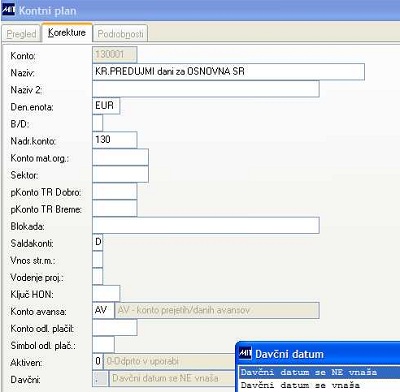Image resolution: width=400 pixels, height=392 pixels.
Task: Click the '0-Odprto v uporabi' description
Action: point(170,361)
